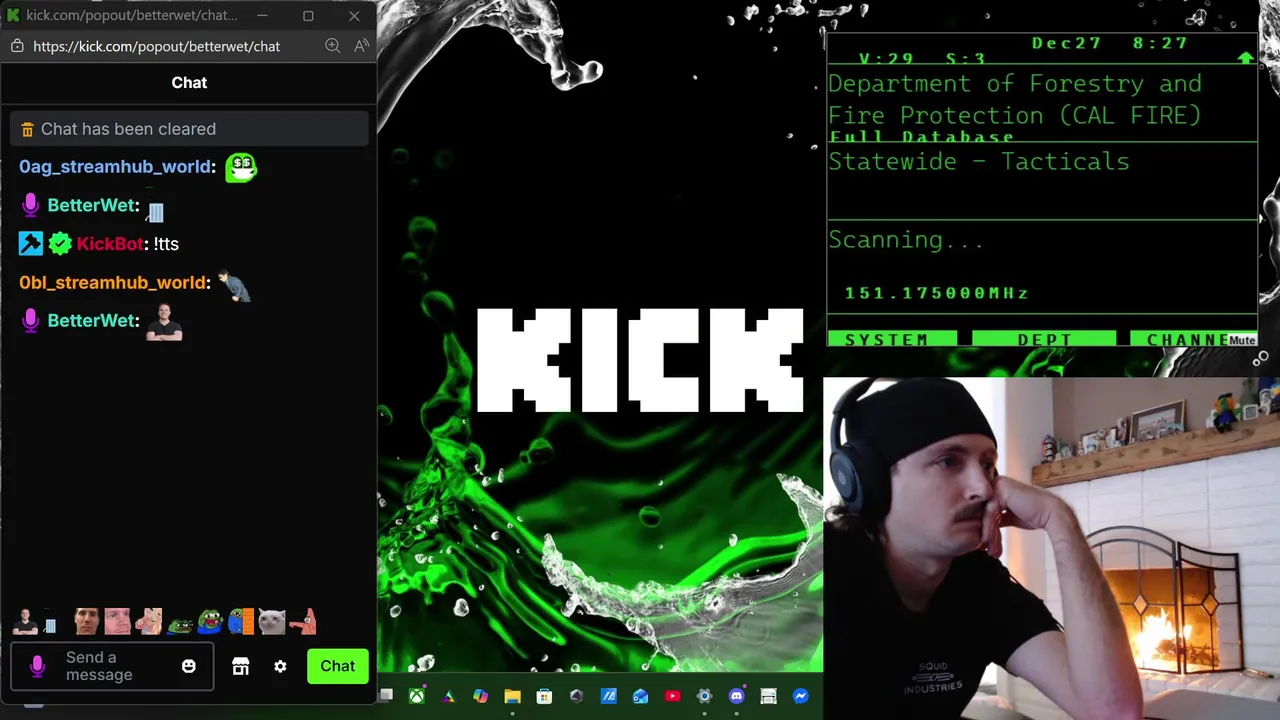Open Messenger from the taskbar
Screen dimensions: 1280x720
point(800,696)
